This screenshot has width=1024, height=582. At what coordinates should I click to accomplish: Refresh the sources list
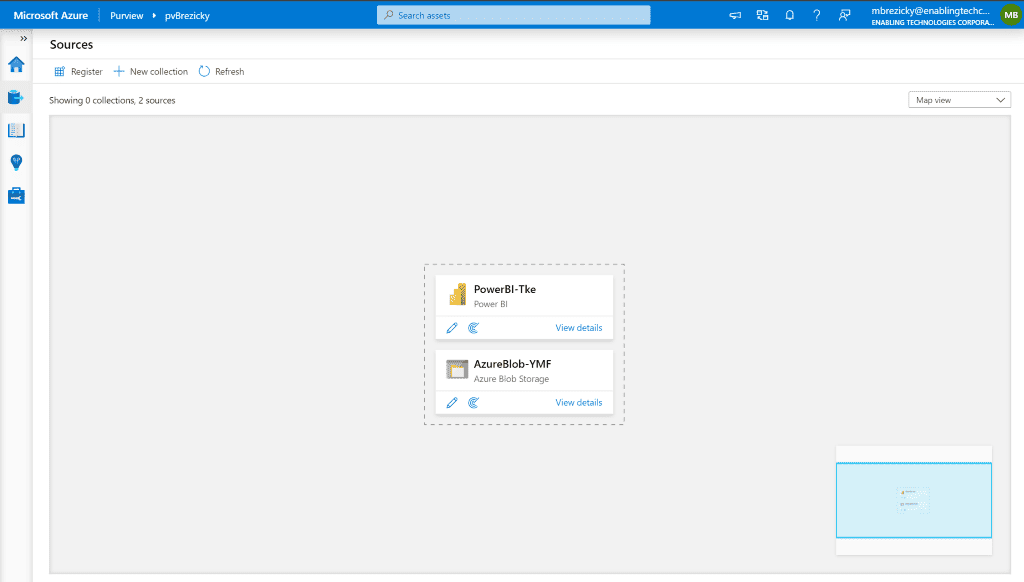click(221, 72)
